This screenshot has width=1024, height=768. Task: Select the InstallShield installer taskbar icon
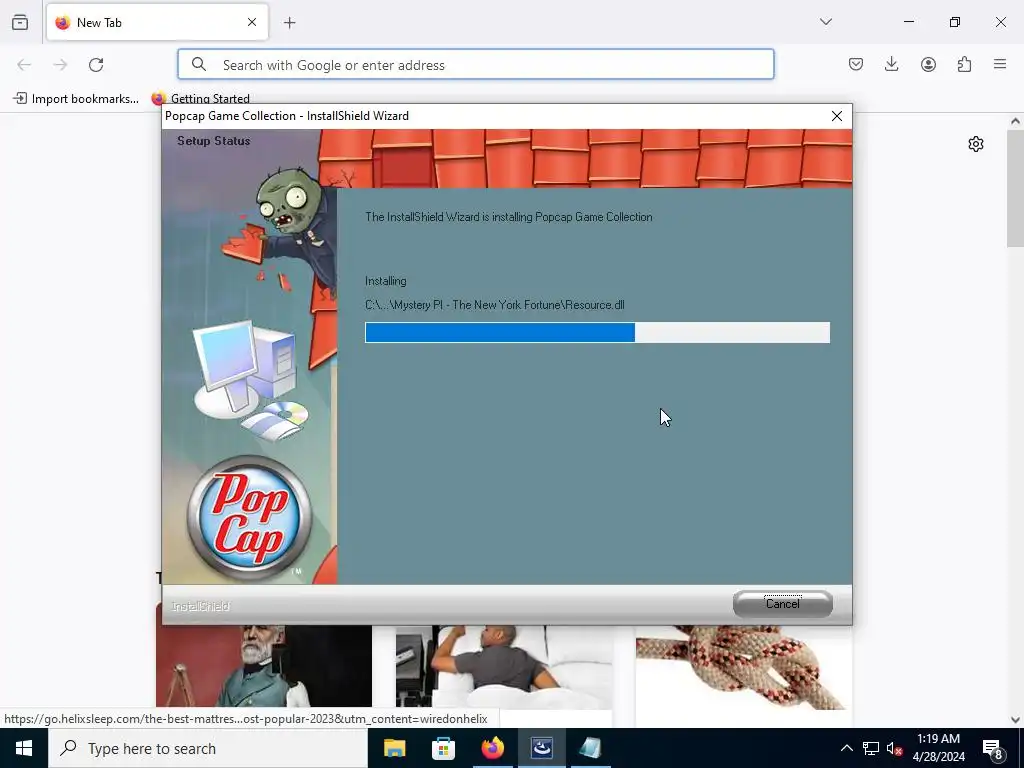coord(541,748)
